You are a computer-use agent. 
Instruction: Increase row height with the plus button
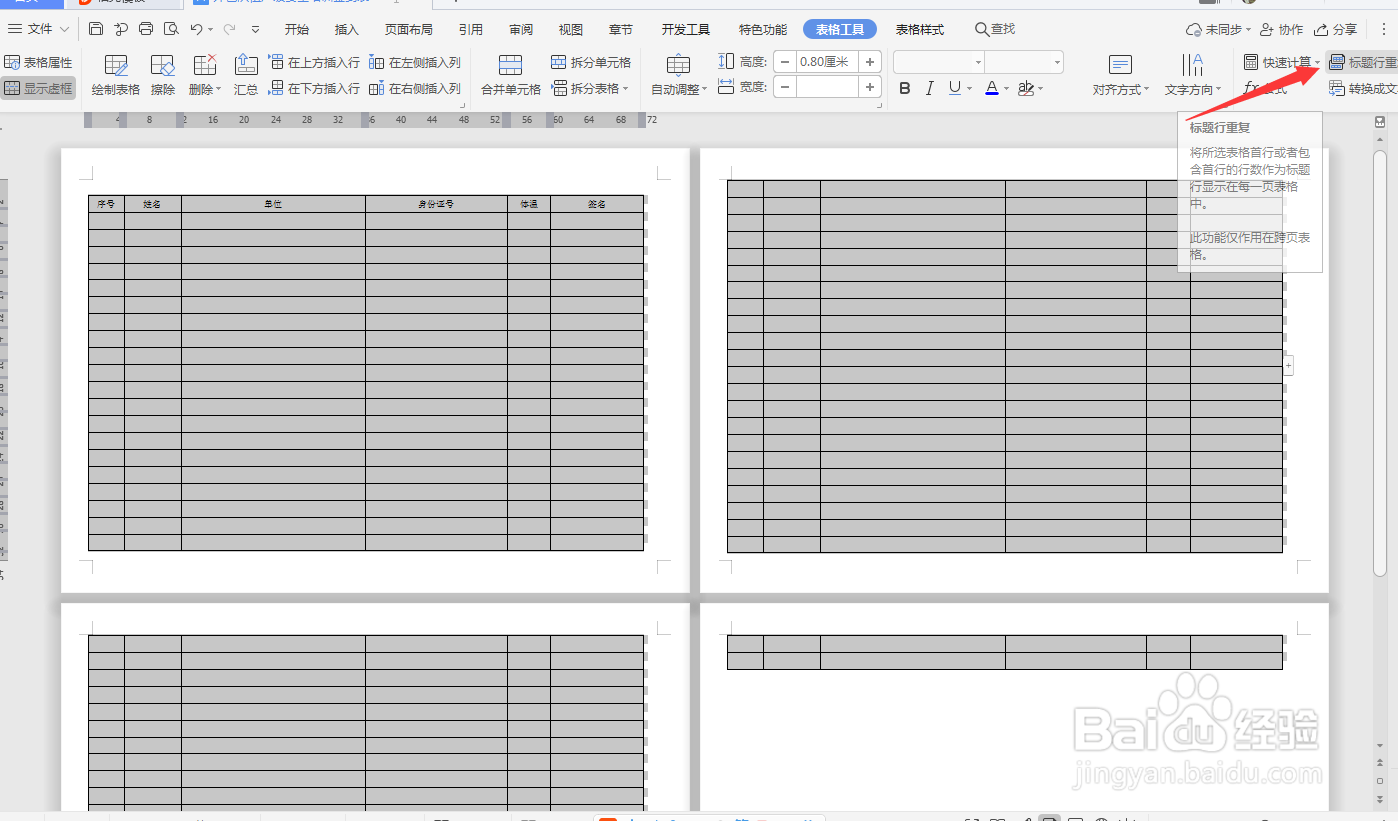pyautogui.click(x=870, y=62)
